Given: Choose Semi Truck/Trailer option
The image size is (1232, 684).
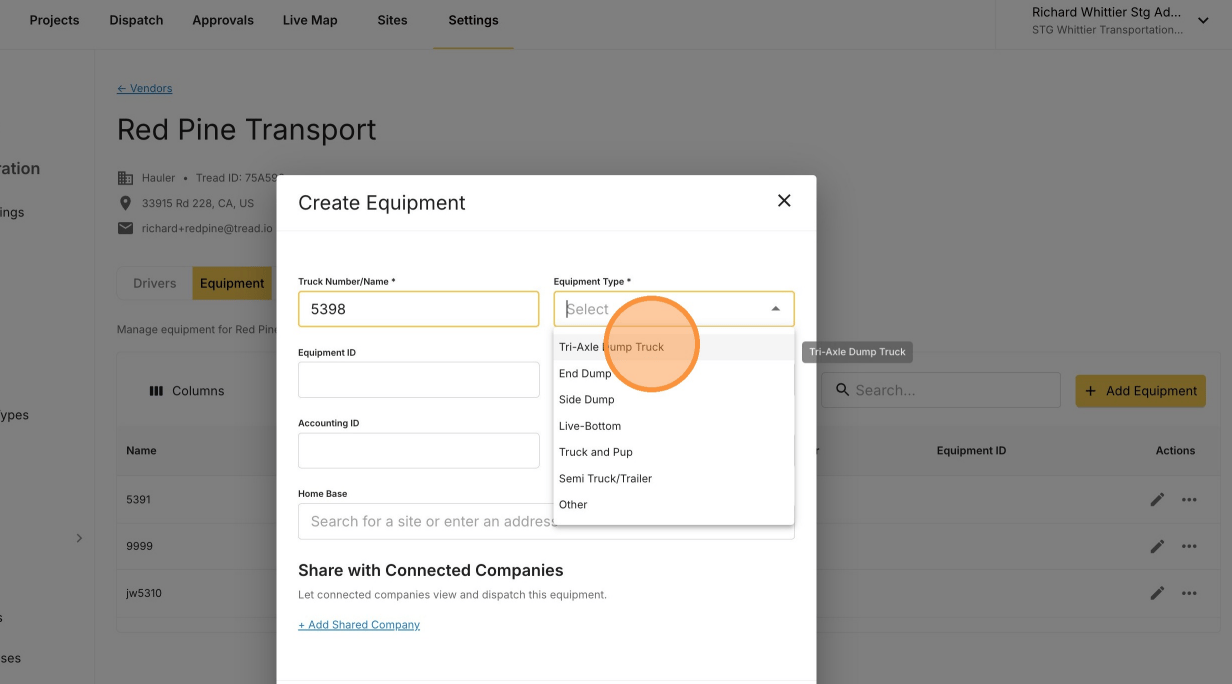Looking at the screenshot, I should pyautogui.click(x=674, y=478).
